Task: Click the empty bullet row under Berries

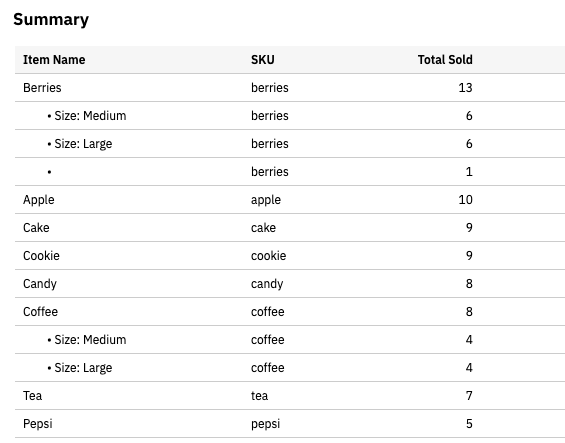Action: coord(290,172)
